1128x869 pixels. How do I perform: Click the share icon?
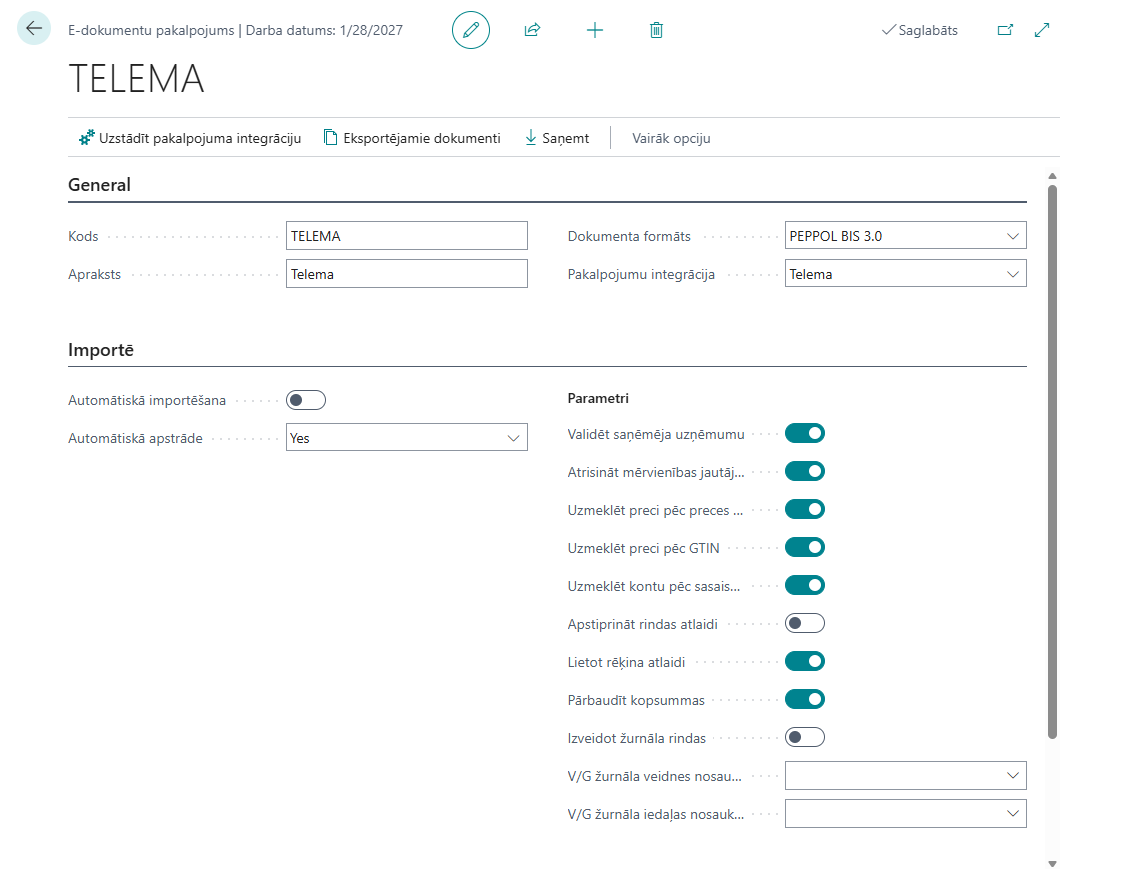532,30
